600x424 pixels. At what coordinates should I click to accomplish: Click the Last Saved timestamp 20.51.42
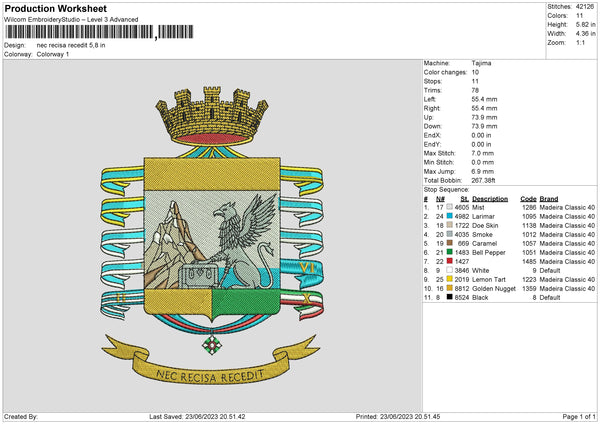[232, 416]
